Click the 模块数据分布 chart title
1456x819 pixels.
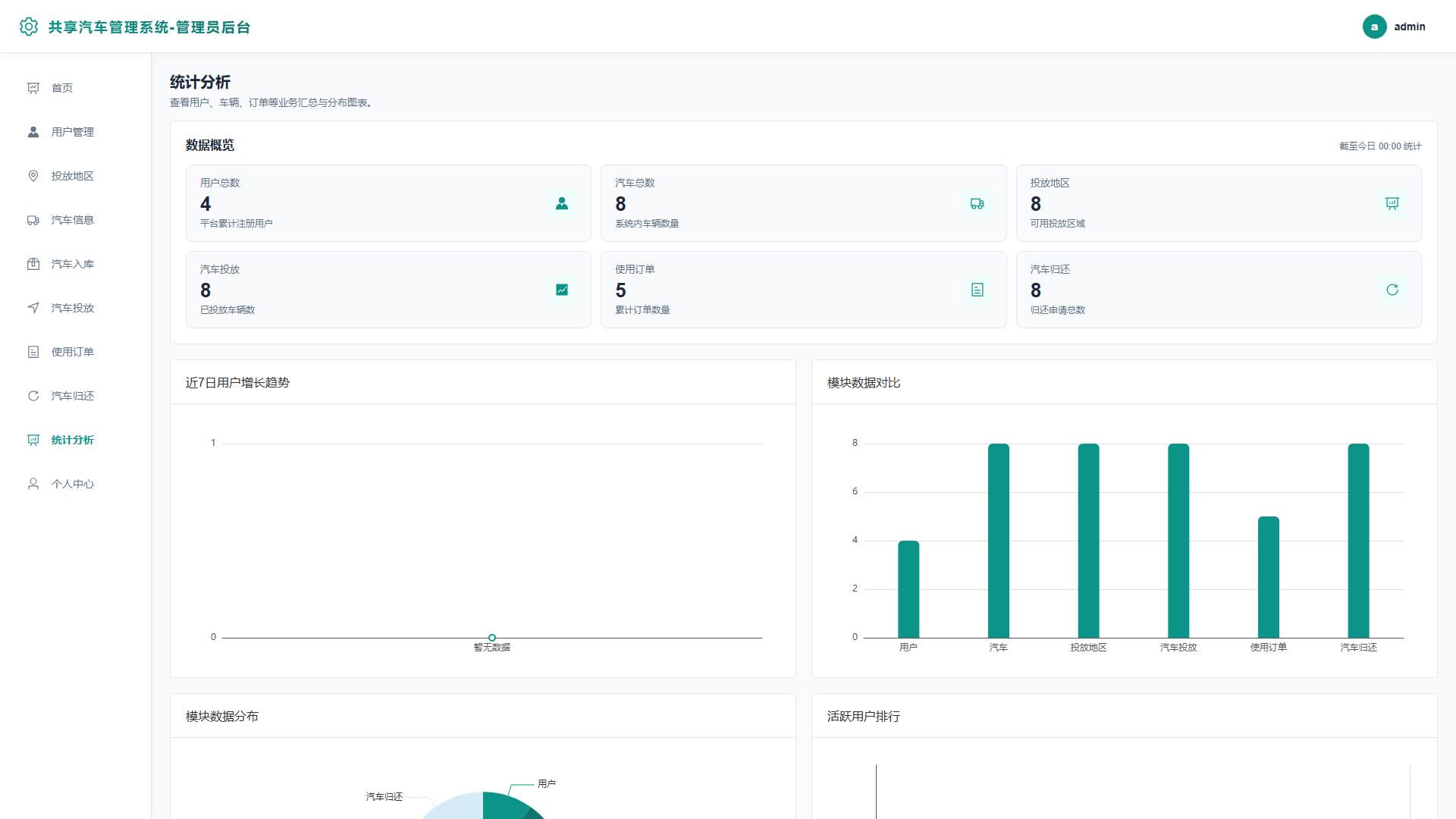pos(222,717)
